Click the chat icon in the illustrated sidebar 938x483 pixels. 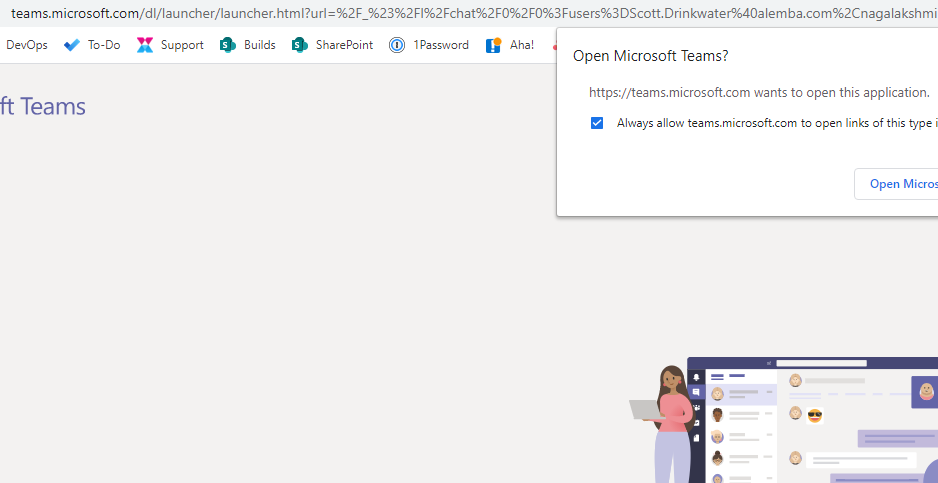coord(696,393)
